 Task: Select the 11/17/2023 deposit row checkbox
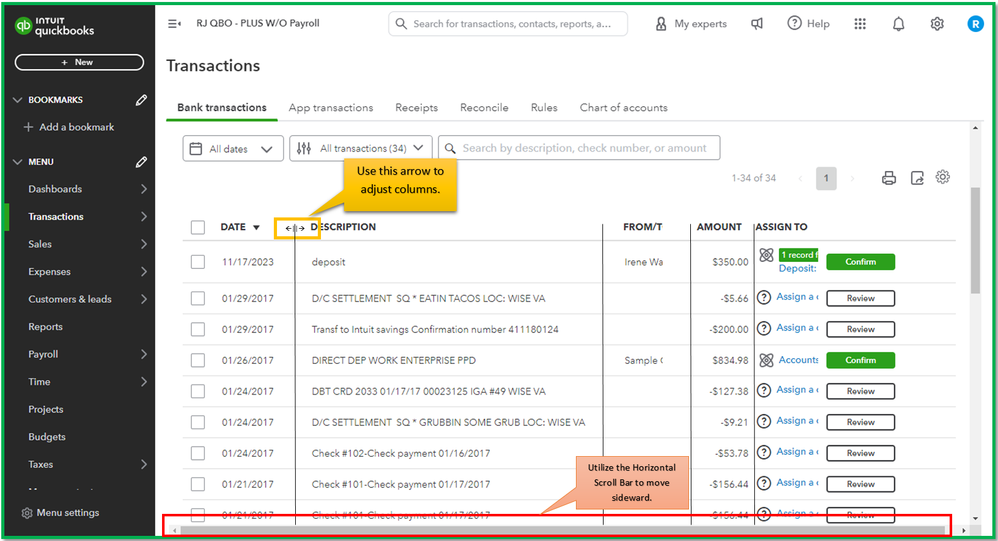pyautogui.click(x=198, y=262)
